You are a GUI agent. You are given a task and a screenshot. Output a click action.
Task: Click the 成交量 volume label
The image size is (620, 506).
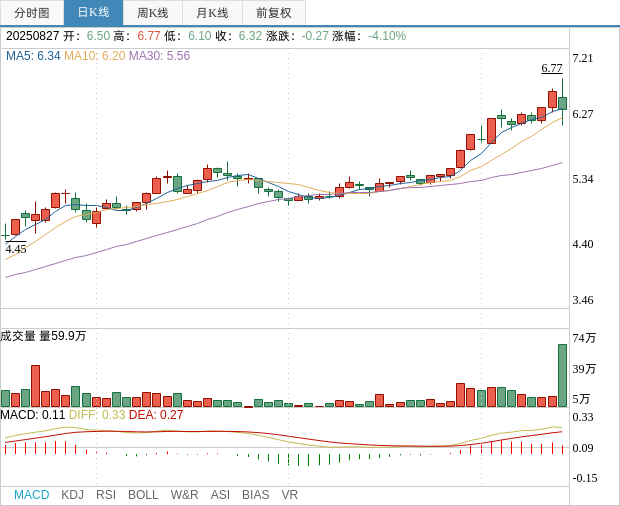click(x=19, y=336)
